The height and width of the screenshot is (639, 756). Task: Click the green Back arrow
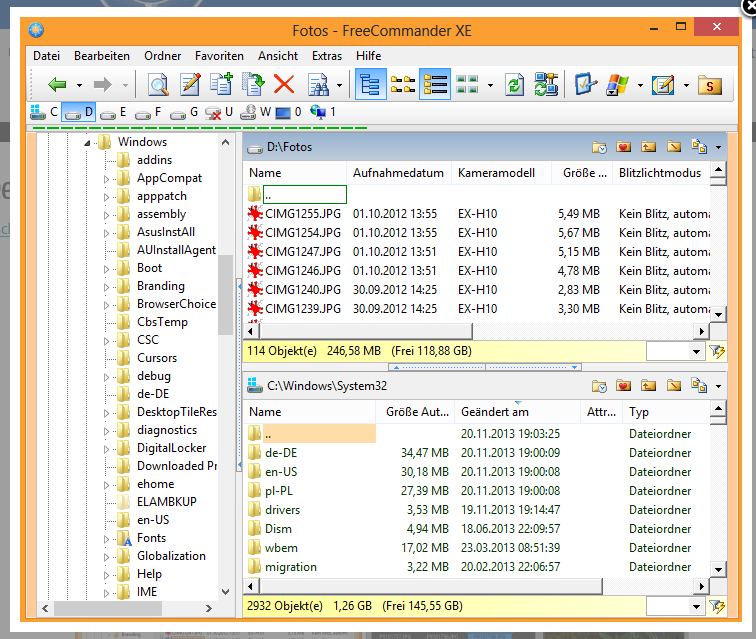tap(57, 85)
